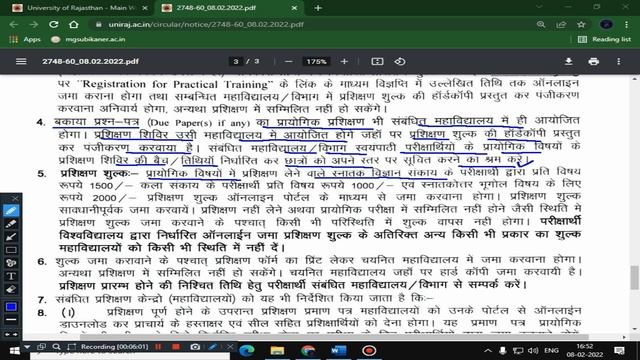Image resolution: width=640 pixels, height=360 pixels.
Task: Expand the recorder dropdown arrow
Action: point(27,347)
